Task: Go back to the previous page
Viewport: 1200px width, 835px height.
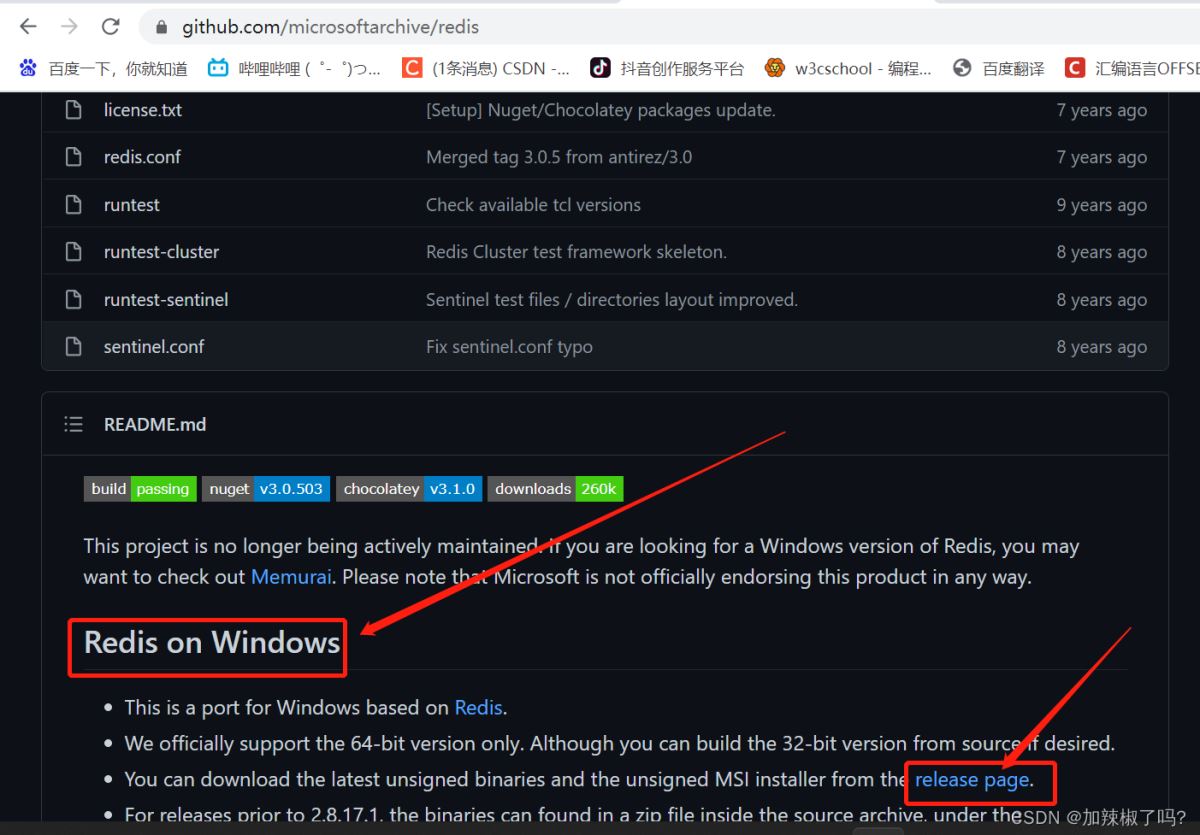Action: pyautogui.click(x=28, y=27)
